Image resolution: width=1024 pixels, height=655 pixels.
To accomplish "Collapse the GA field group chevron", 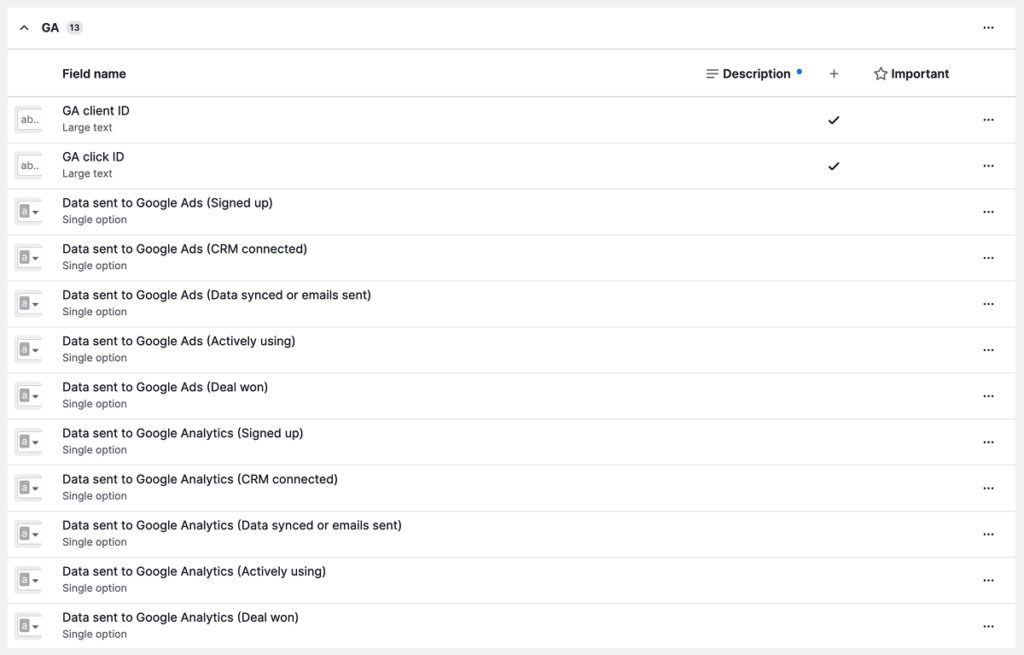I will pos(24,28).
